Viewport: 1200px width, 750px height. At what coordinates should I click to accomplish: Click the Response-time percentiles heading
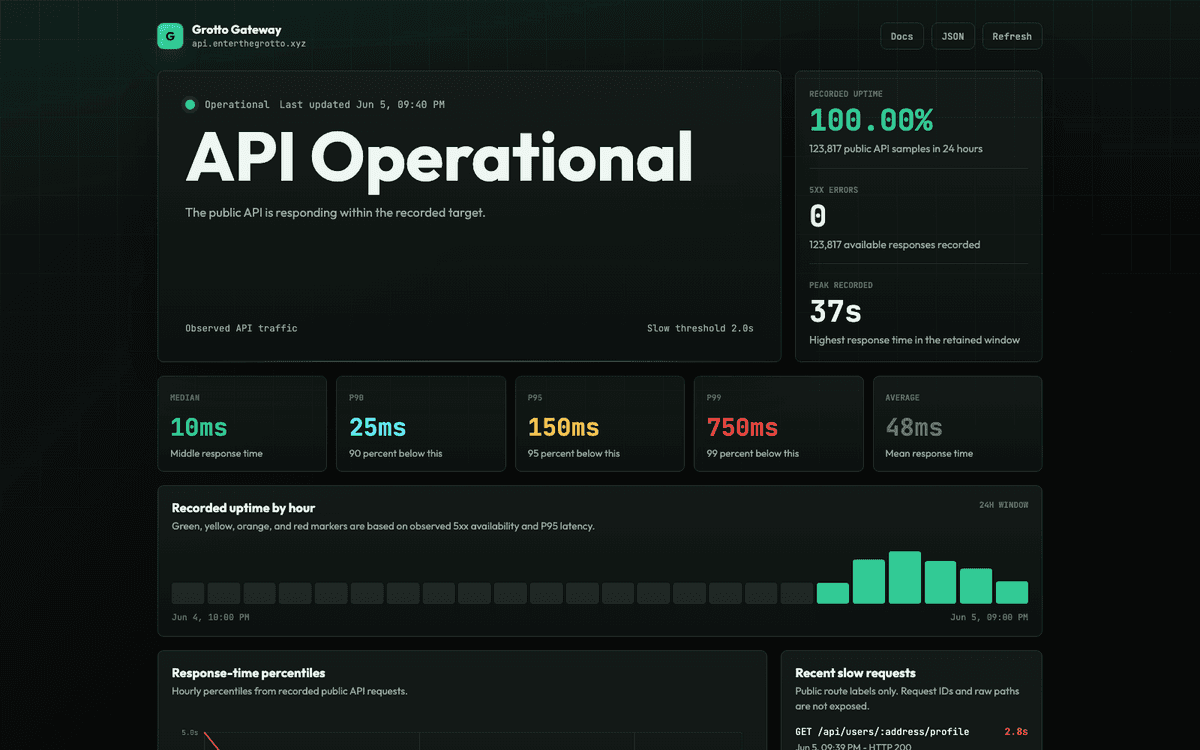tap(248, 673)
